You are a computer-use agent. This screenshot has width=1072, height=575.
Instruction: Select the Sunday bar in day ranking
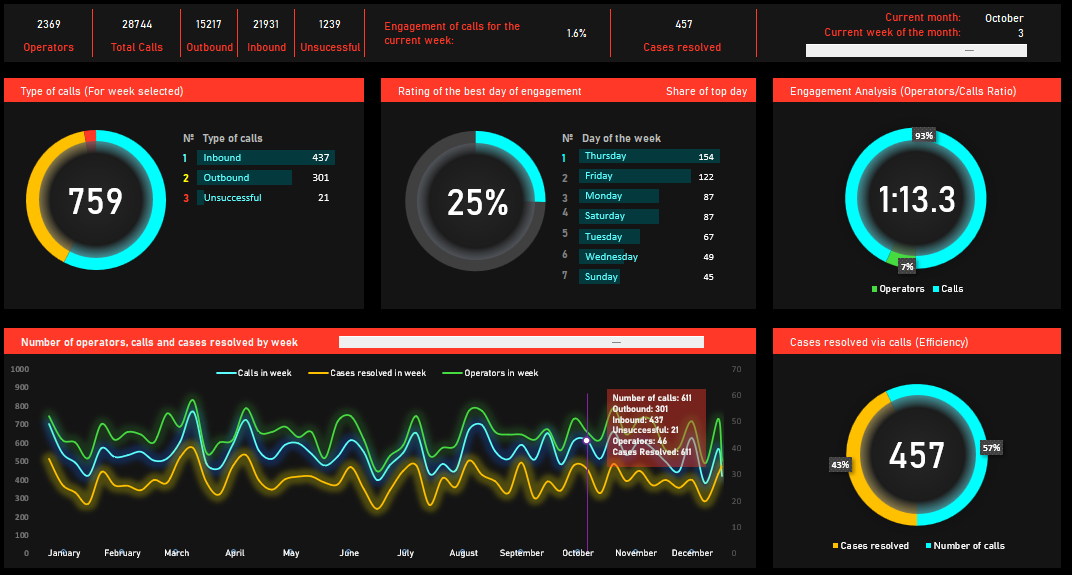pos(600,277)
